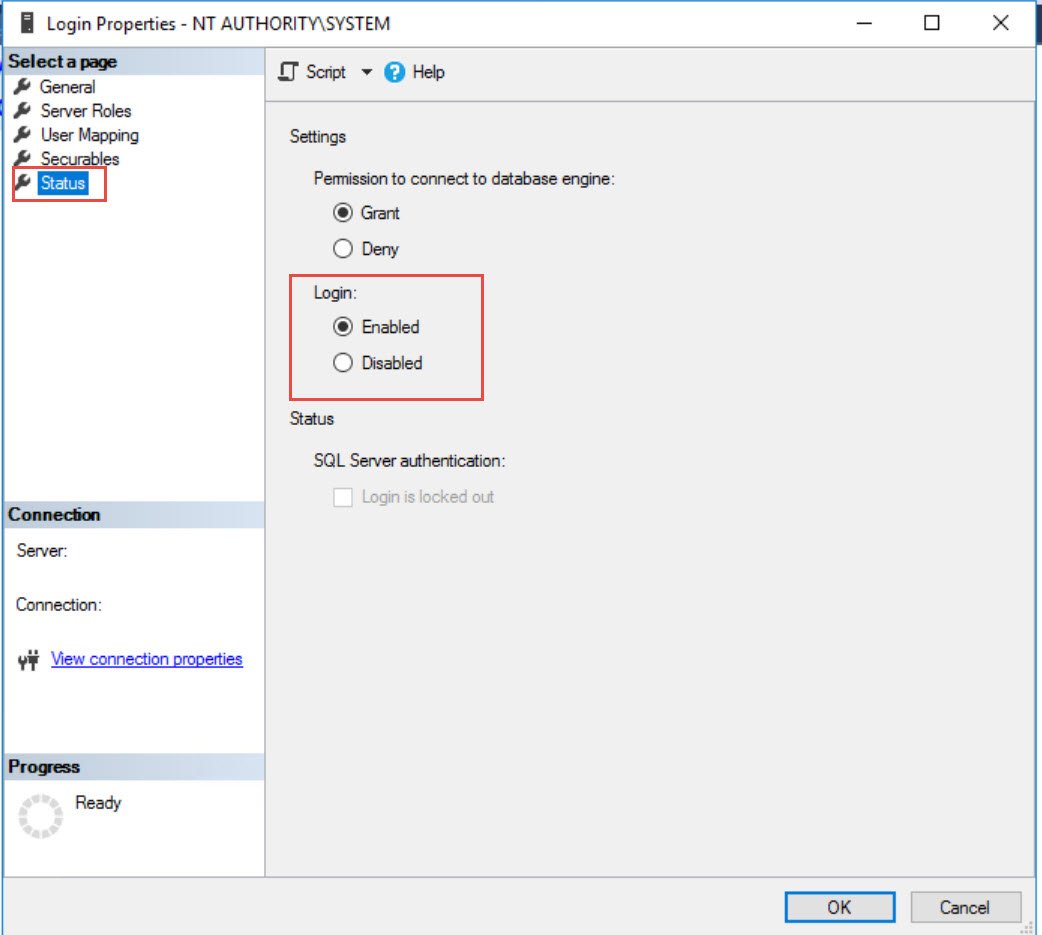Viewport: 1042px width, 935px height.
Task: Click the Ready progress spinner
Action: [x=41, y=815]
